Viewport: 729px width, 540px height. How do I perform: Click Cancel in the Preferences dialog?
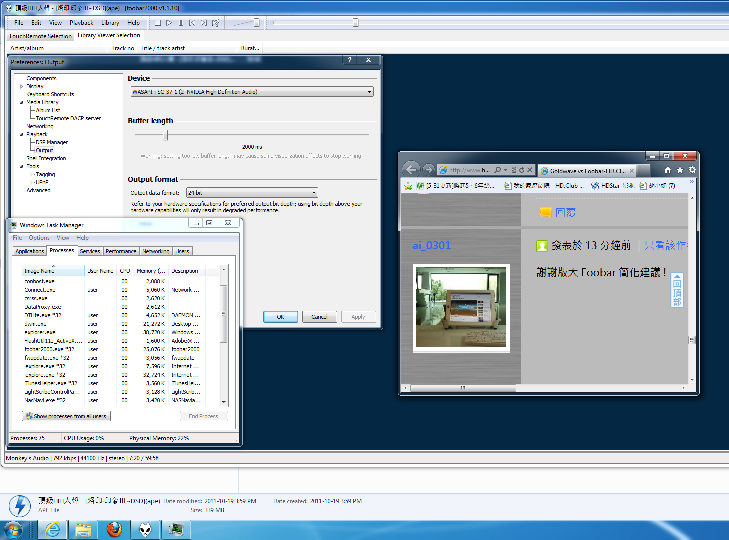point(319,317)
